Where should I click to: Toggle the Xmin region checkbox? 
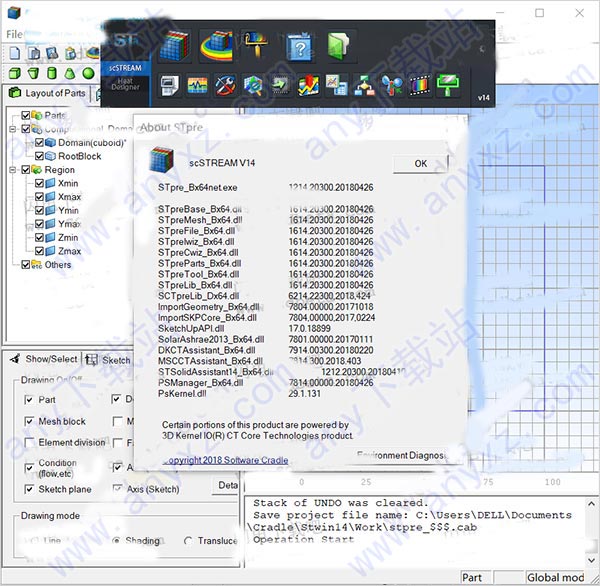pos(39,183)
